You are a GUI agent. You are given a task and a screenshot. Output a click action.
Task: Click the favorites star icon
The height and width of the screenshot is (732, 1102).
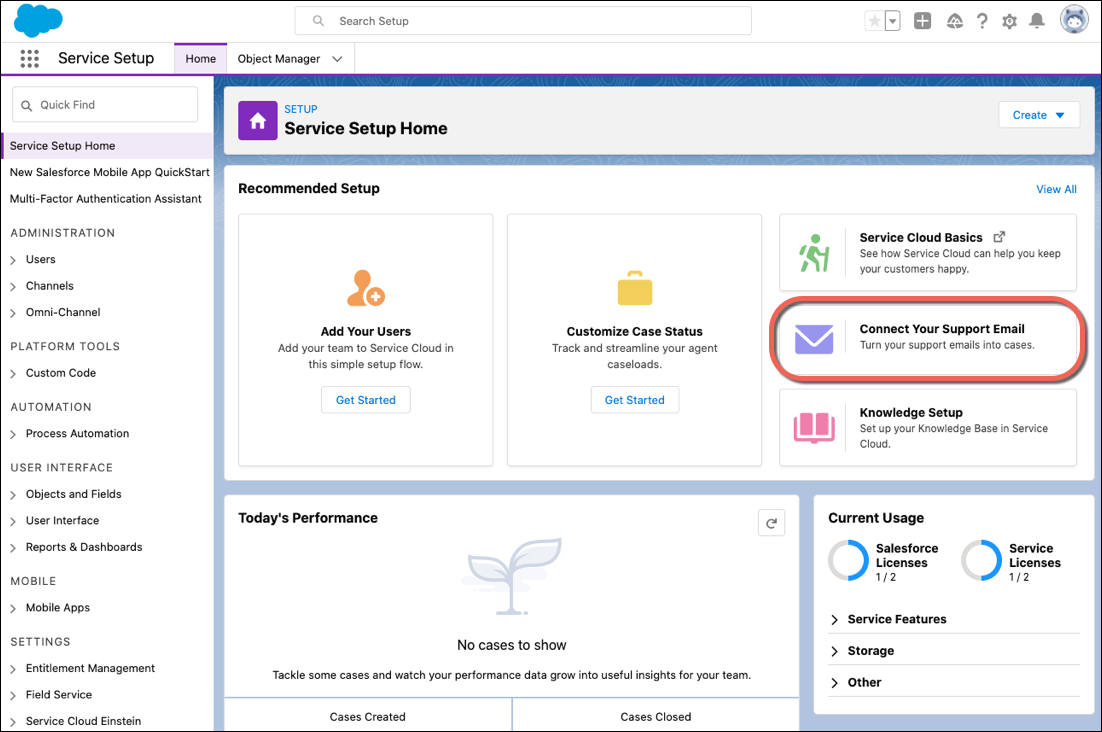click(x=874, y=21)
